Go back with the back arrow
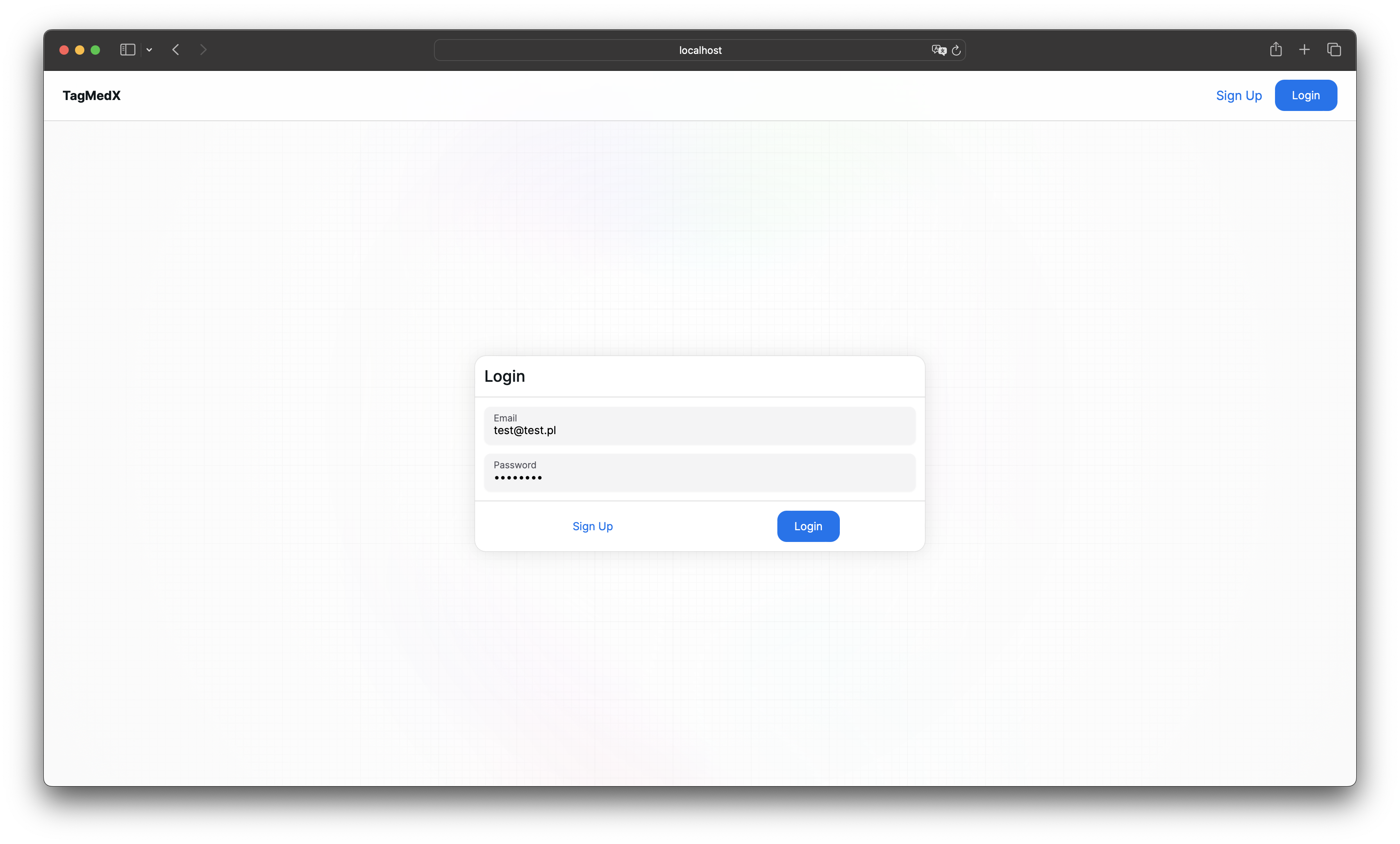1400x844 pixels. (175, 50)
